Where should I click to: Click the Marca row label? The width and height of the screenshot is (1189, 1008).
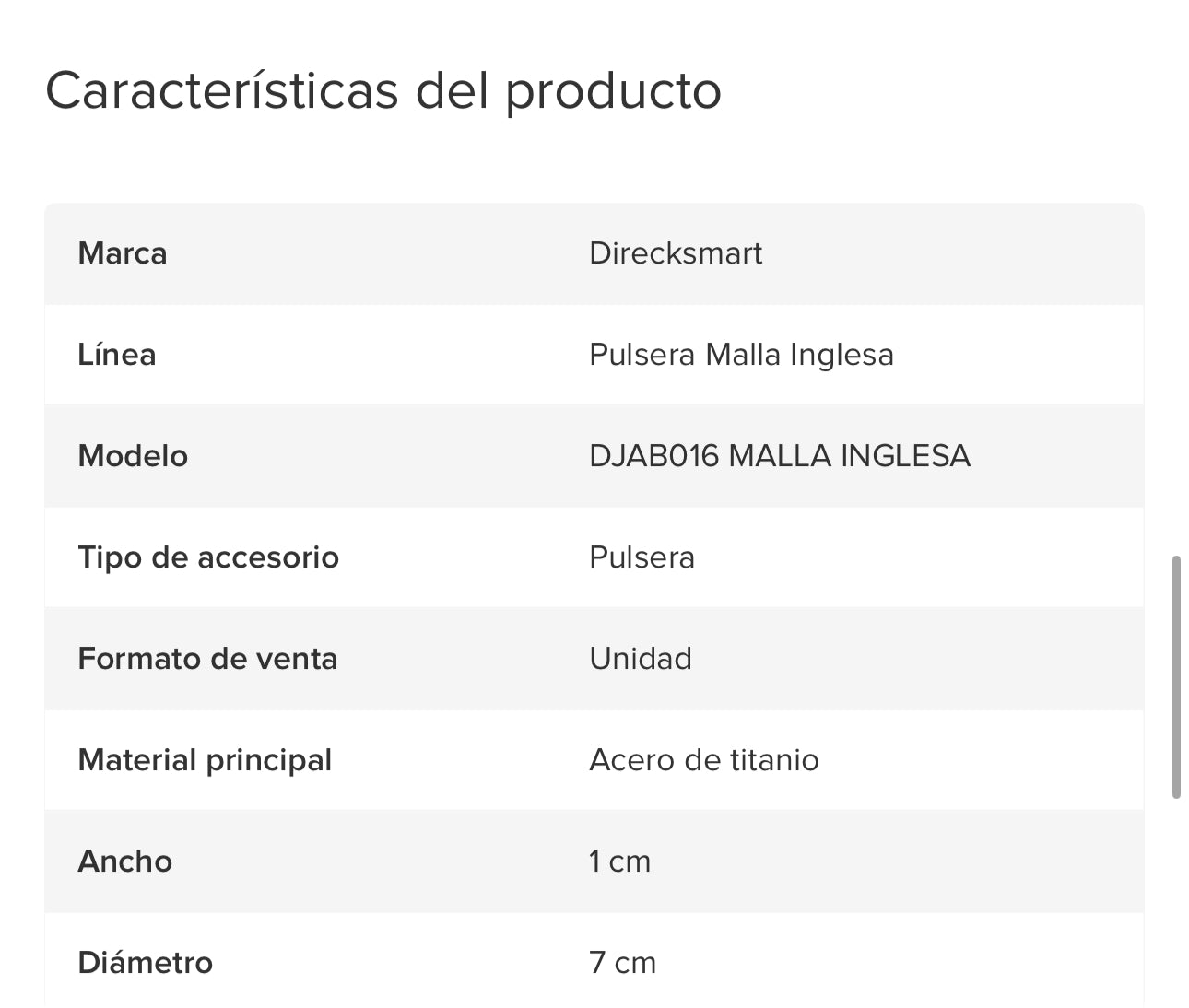123,253
